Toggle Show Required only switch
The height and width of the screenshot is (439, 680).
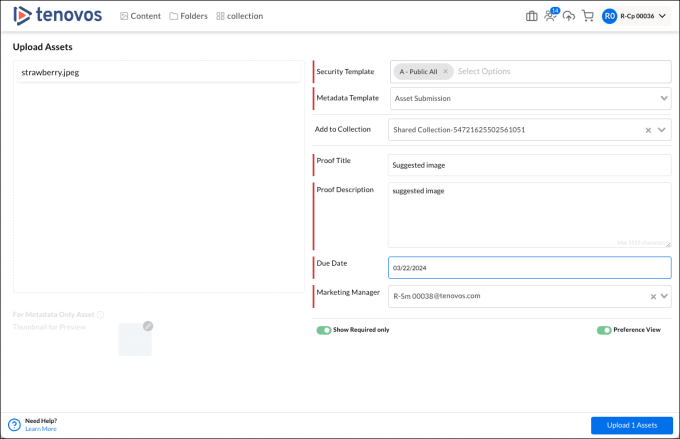[x=324, y=330]
